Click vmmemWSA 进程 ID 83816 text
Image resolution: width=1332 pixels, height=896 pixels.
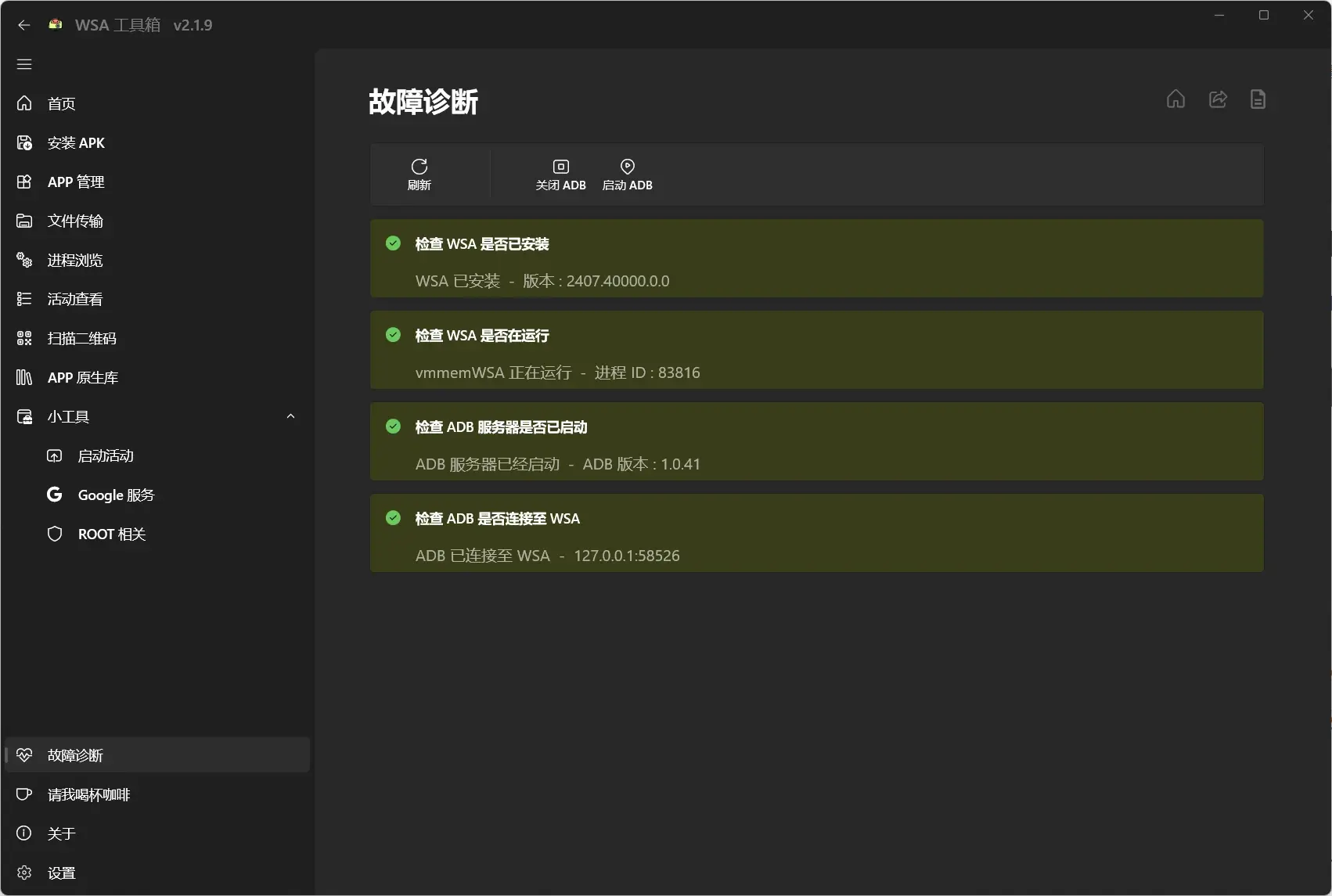558,372
